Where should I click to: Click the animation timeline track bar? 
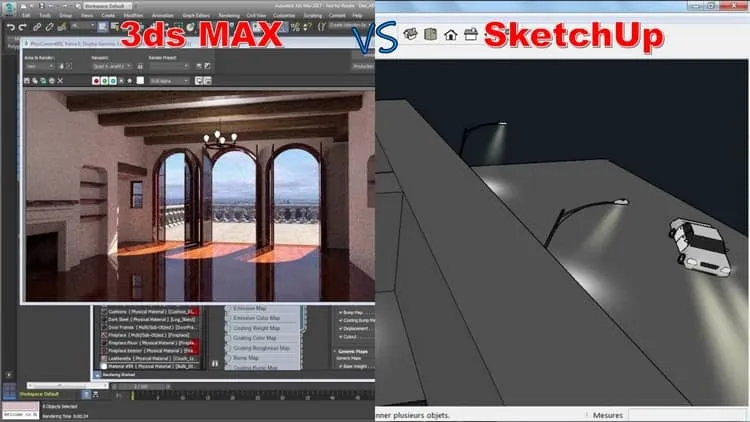(252, 396)
